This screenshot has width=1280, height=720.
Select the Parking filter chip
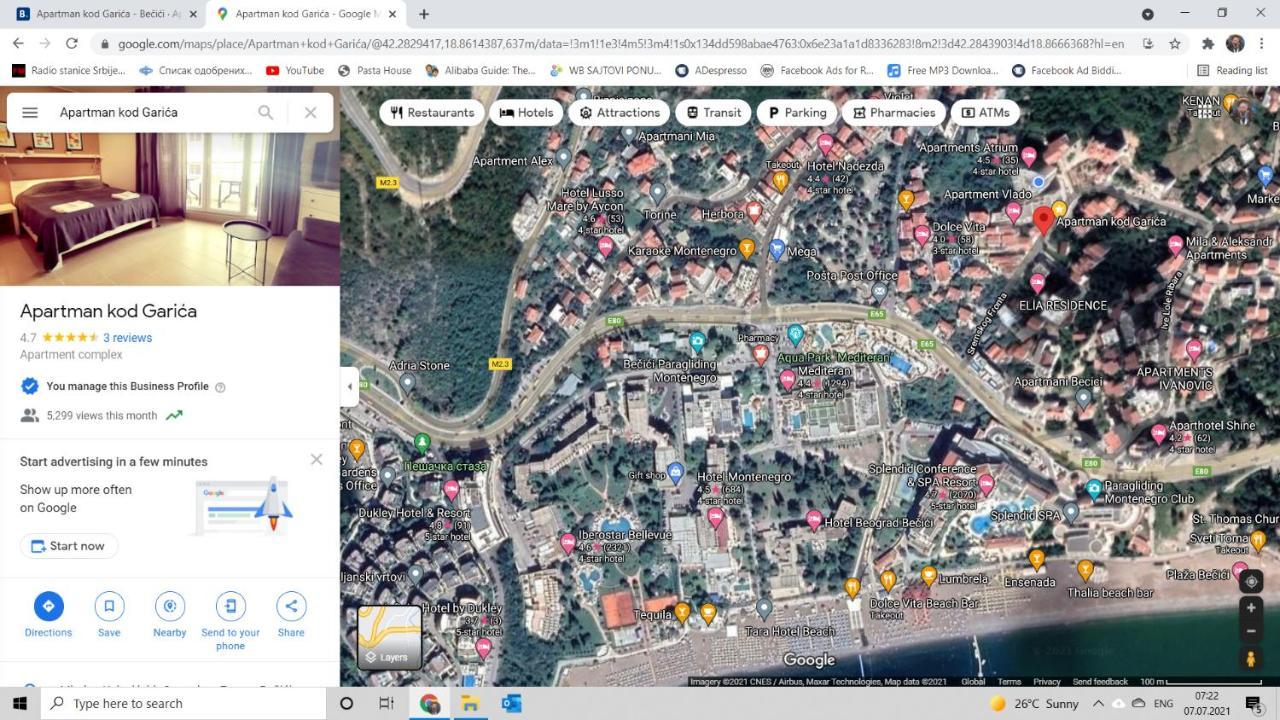point(796,112)
